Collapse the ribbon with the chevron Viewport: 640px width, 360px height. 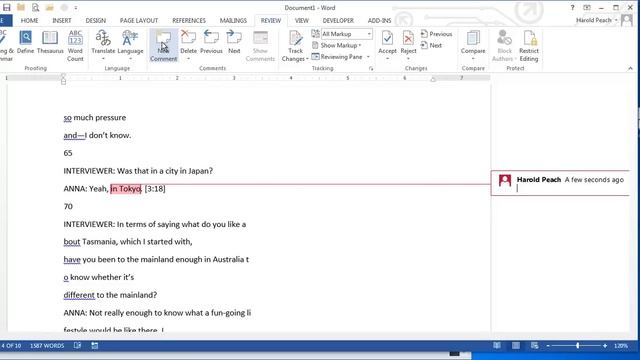[630, 68]
